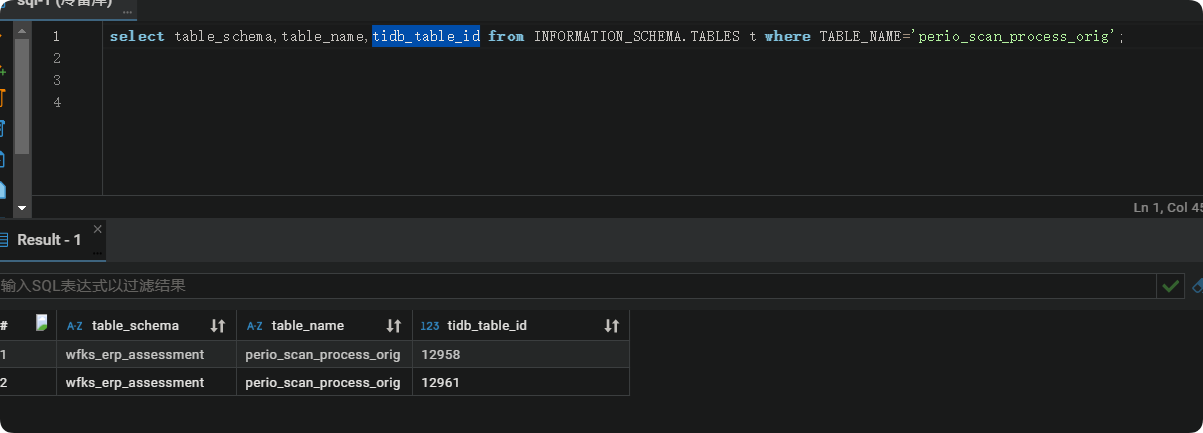This screenshot has width=1203, height=433.
Task: Click the Result - 1 grid icon
Action: coord(5,240)
